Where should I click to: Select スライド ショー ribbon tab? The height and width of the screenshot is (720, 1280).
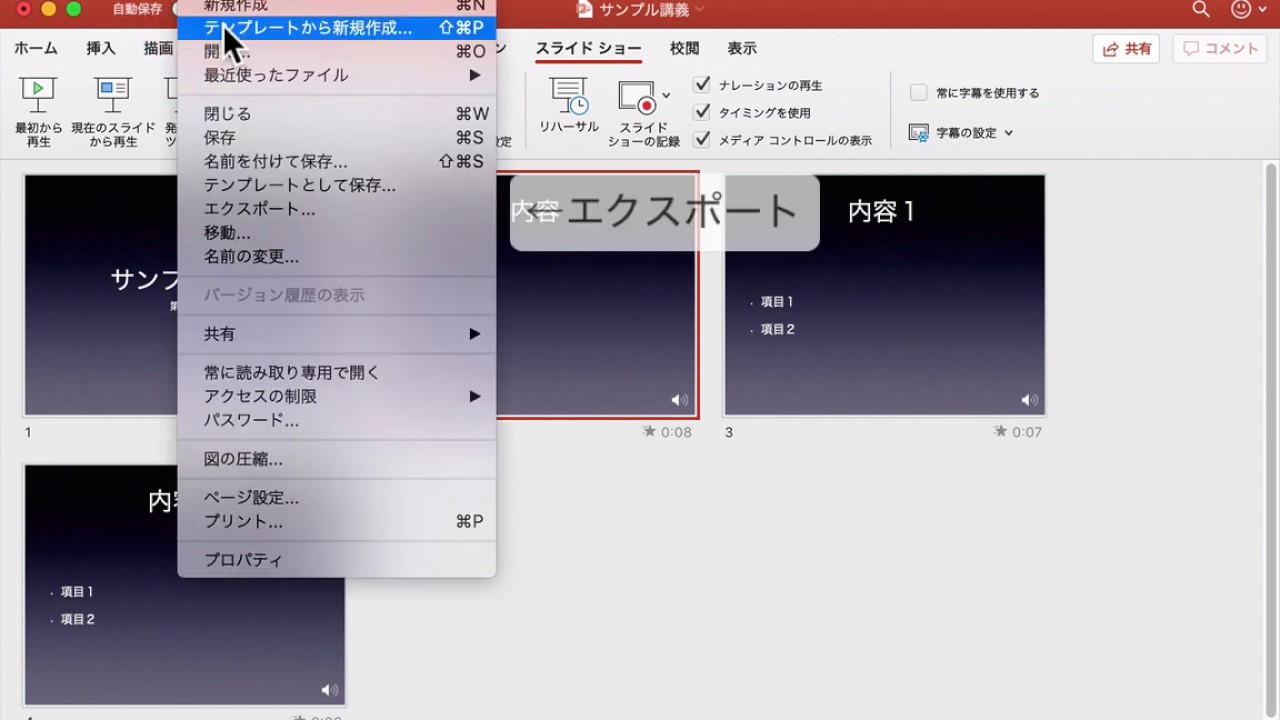[588, 48]
